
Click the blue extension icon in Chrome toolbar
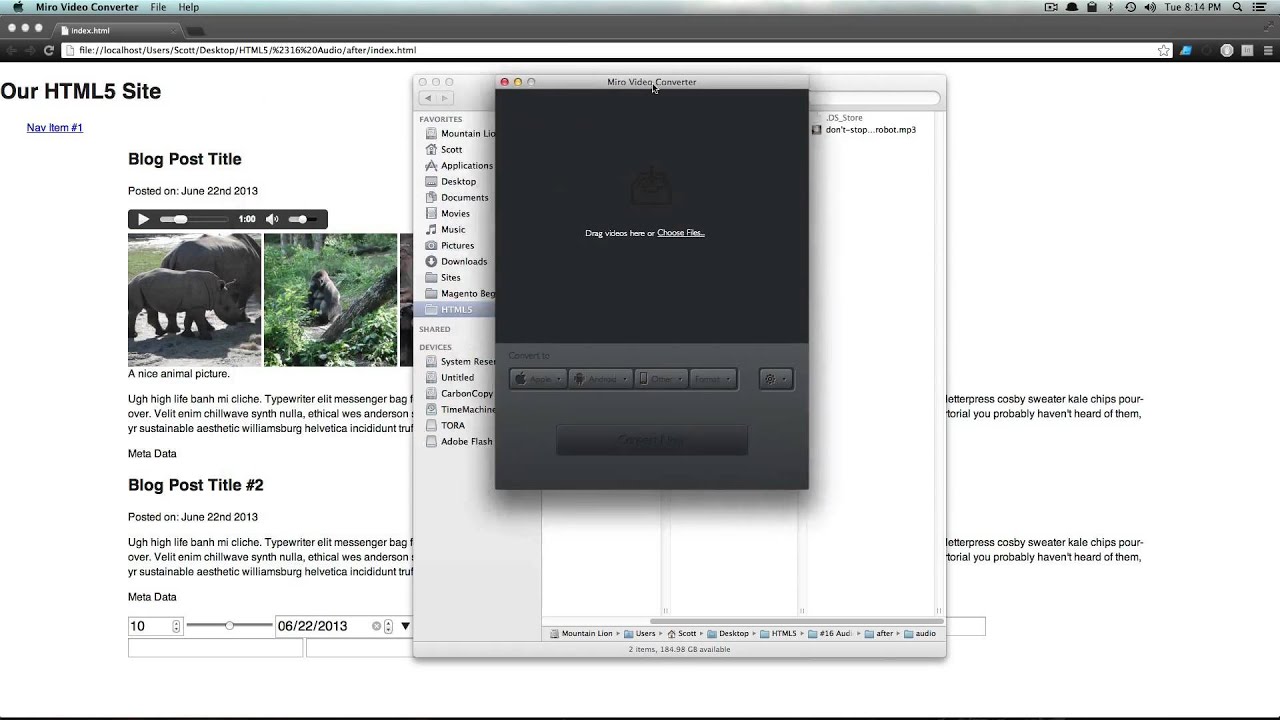pyautogui.click(x=1186, y=50)
